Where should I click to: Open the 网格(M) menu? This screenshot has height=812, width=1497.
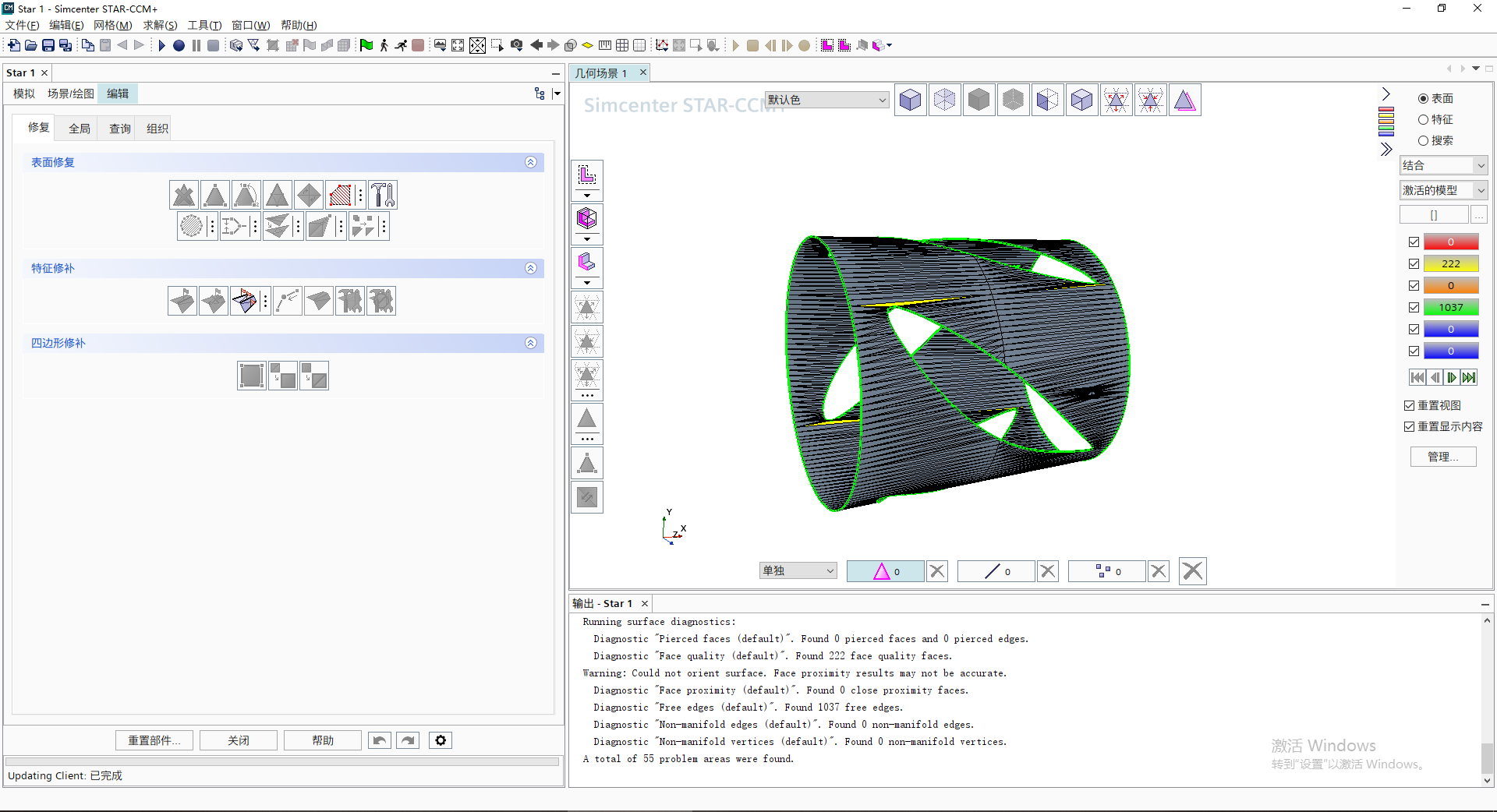pyautogui.click(x=113, y=25)
